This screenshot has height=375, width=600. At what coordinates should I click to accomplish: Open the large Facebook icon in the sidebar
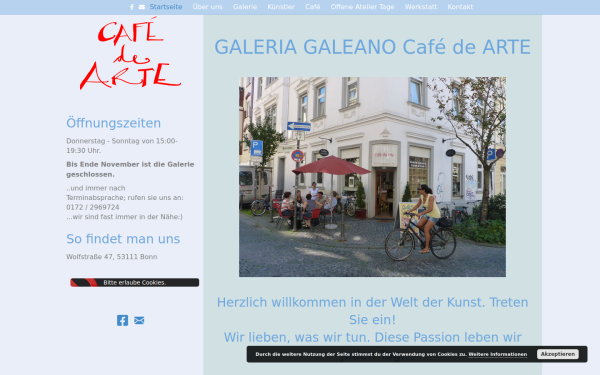click(x=122, y=320)
